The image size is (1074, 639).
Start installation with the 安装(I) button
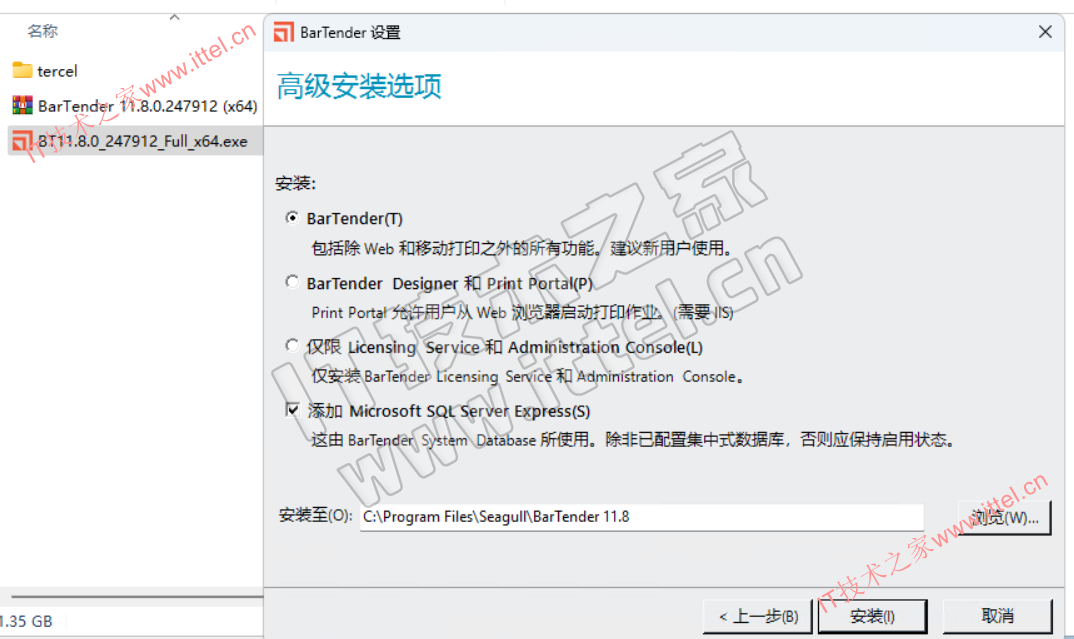coord(872,616)
